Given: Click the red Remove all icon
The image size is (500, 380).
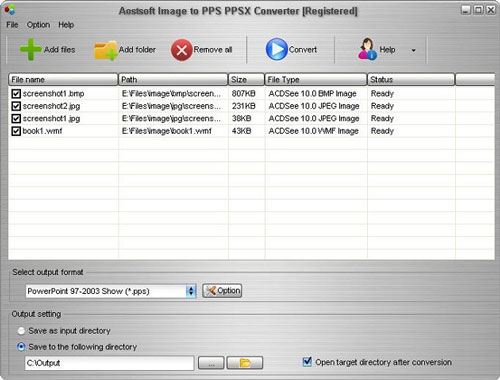Looking at the screenshot, I should pos(182,50).
